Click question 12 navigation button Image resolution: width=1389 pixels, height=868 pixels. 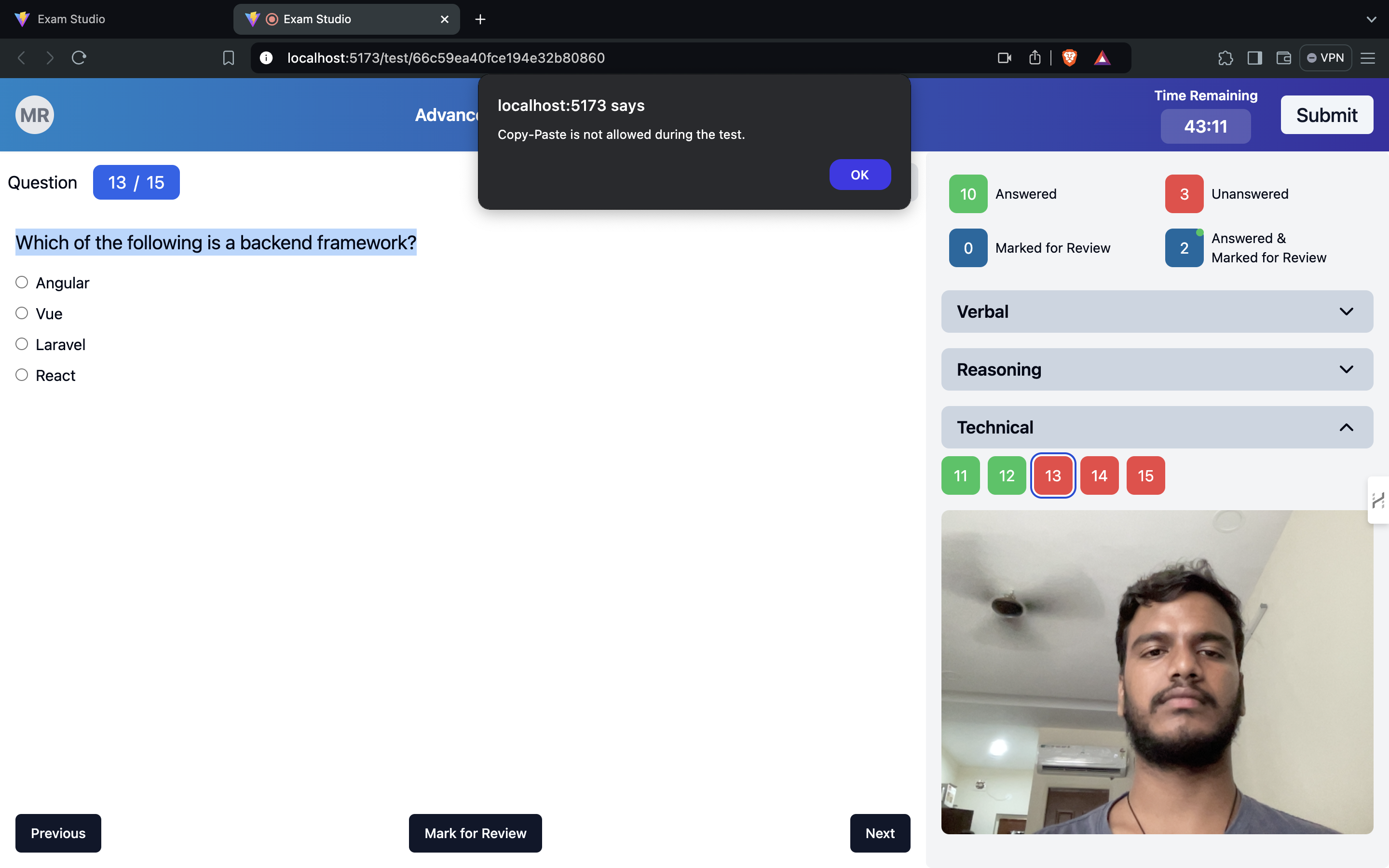pos(1006,475)
